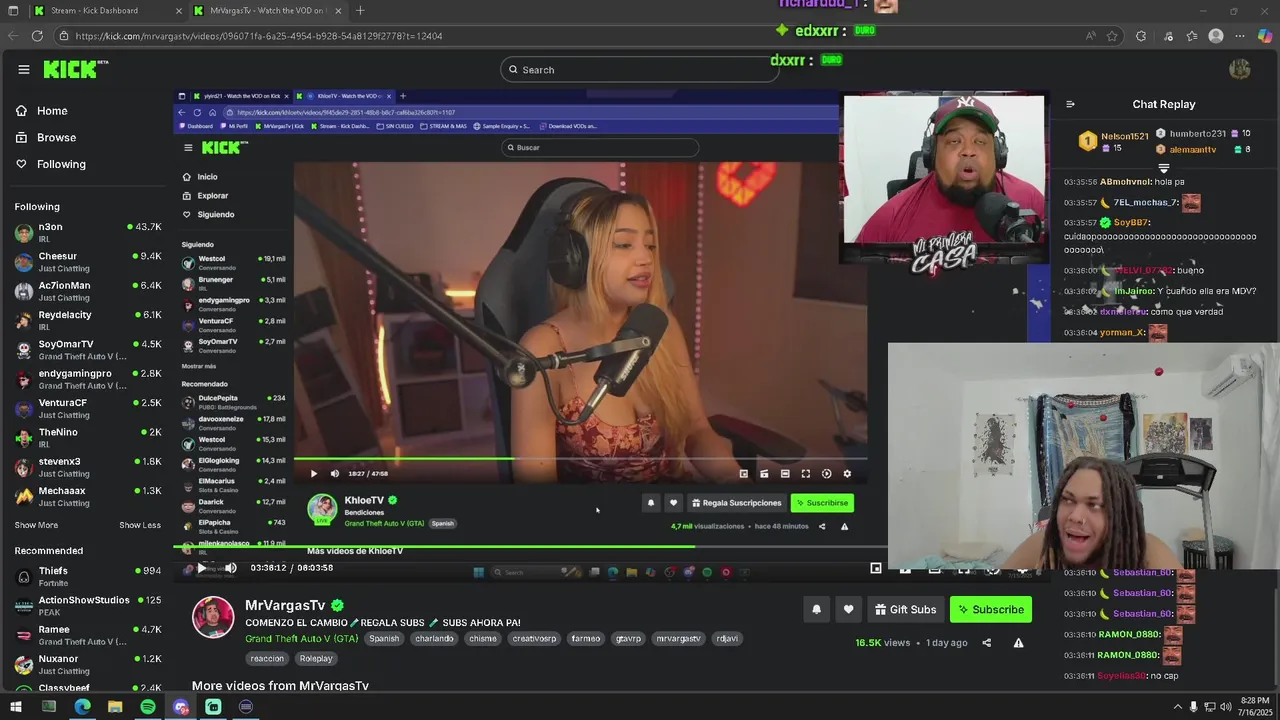Open recommended channel ActionShowStudios
Image resolution: width=1280 pixels, height=720 pixels.
pos(88,605)
